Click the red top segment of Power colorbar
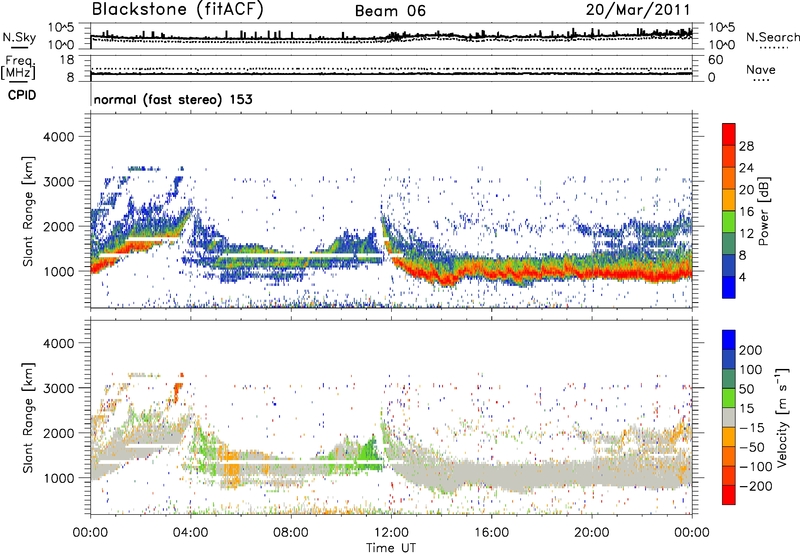 tap(729, 134)
